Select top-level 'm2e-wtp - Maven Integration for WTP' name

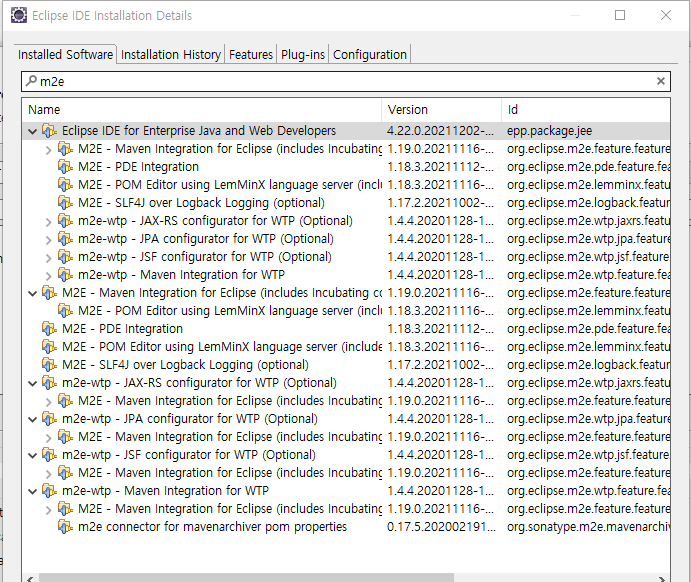coord(165,491)
